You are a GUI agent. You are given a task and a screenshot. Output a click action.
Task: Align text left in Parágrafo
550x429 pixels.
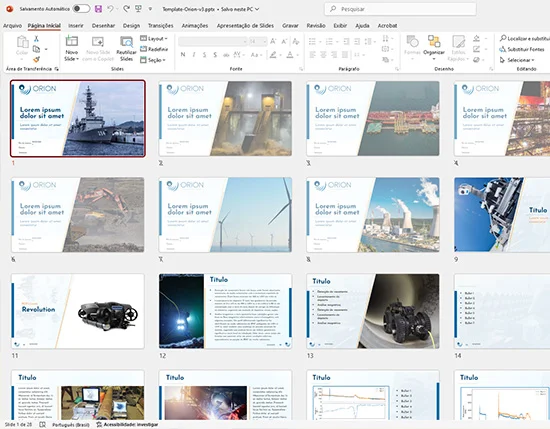(x=312, y=55)
